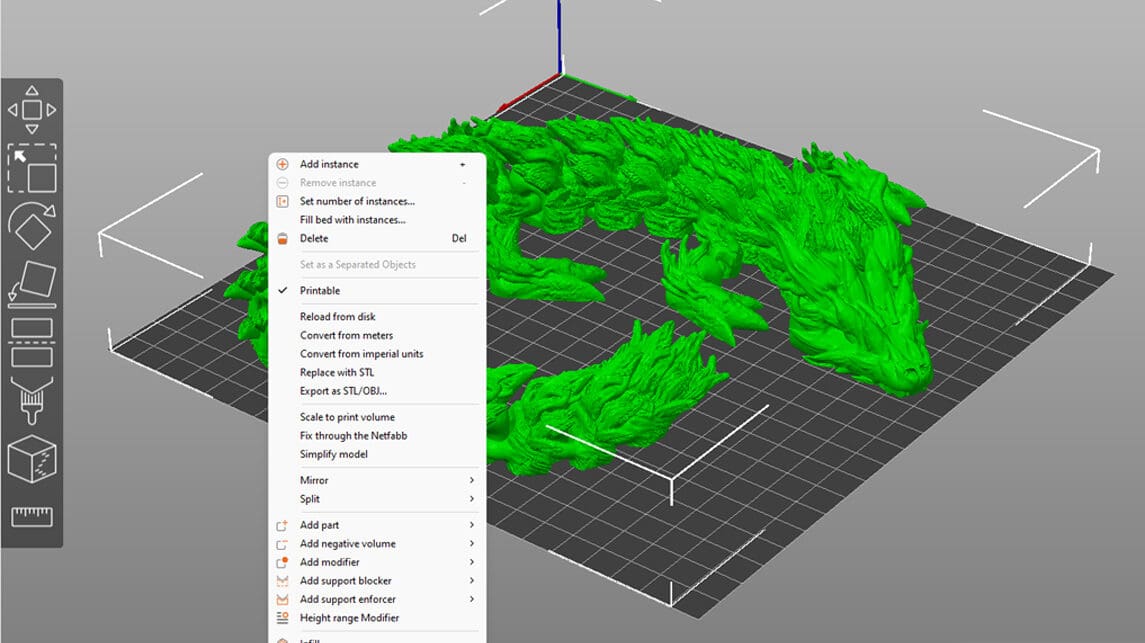Image resolution: width=1145 pixels, height=643 pixels.
Task: Select Set as a Separated Objects
Action: (377, 264)
